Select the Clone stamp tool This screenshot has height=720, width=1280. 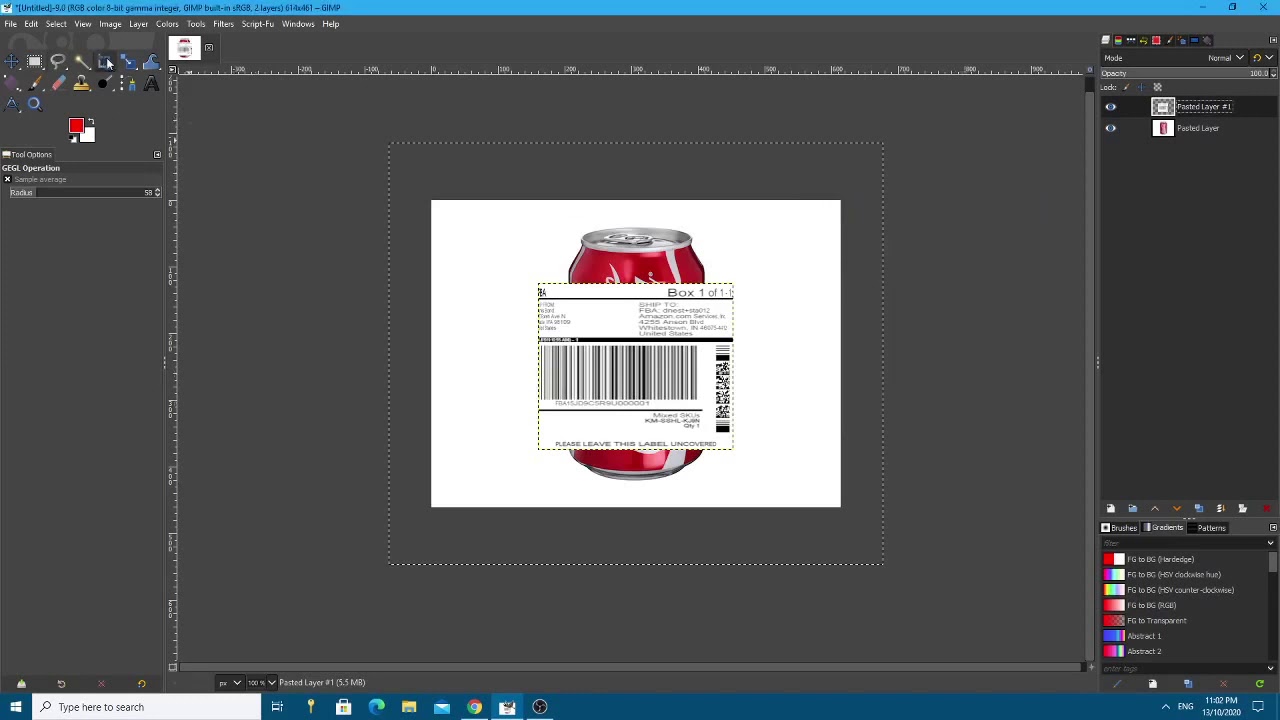click(x=81, y=84)
